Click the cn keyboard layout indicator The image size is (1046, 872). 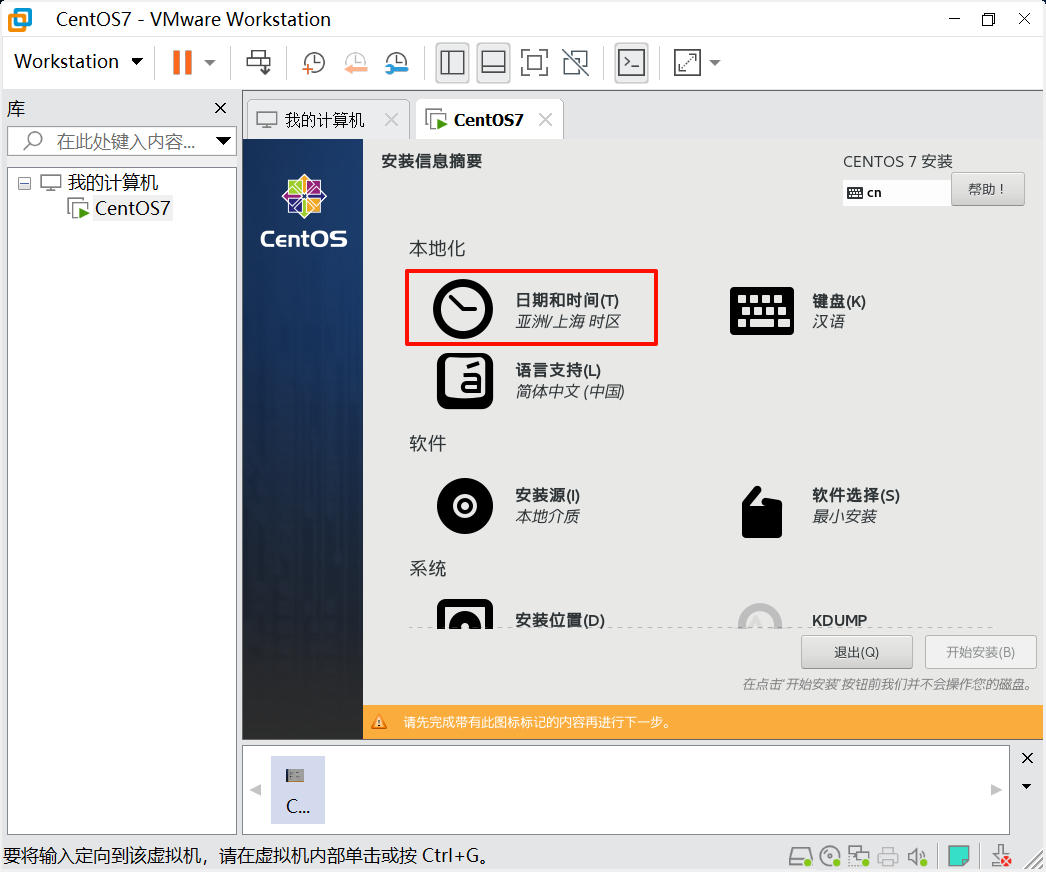(x=896, y=193)
